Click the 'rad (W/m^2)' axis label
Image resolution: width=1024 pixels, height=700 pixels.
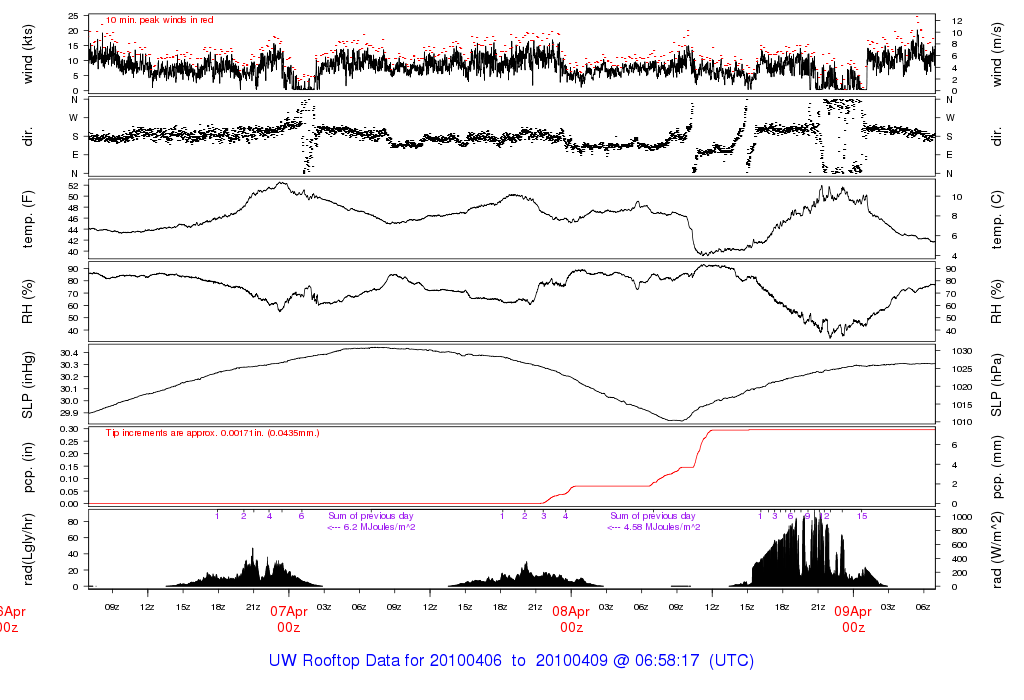[x=997, y=550]
